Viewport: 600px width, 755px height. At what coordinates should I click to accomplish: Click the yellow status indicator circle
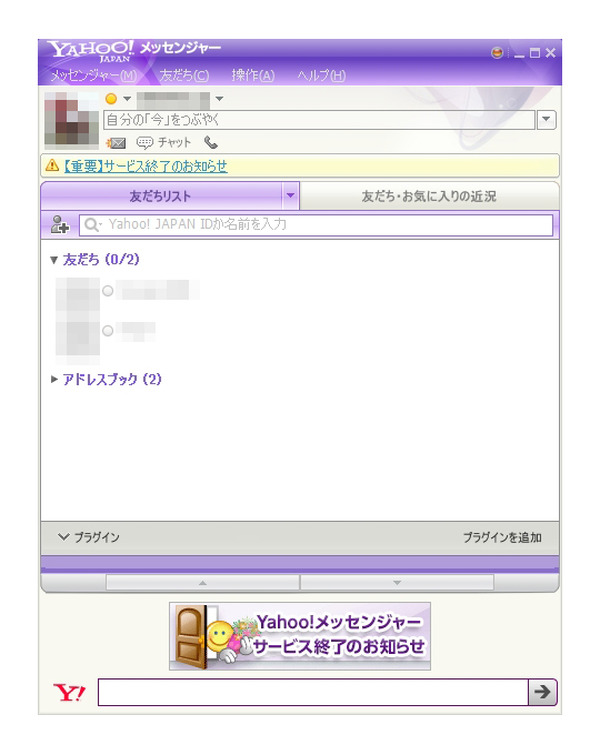[111, 99]
